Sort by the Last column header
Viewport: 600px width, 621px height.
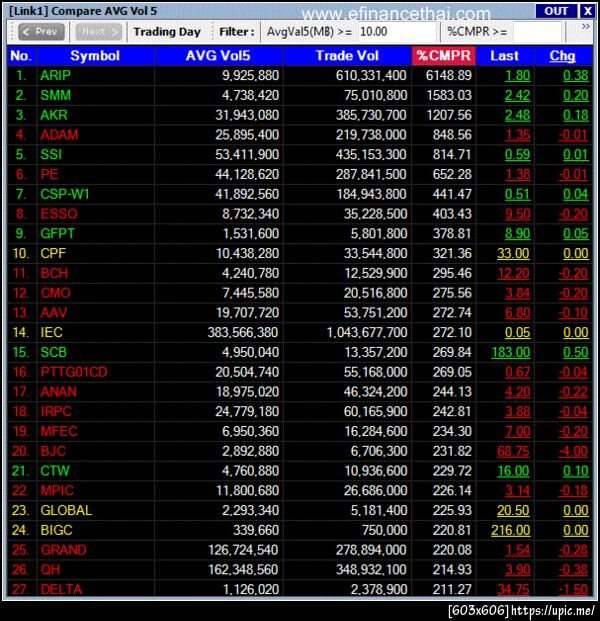[505, 56]
